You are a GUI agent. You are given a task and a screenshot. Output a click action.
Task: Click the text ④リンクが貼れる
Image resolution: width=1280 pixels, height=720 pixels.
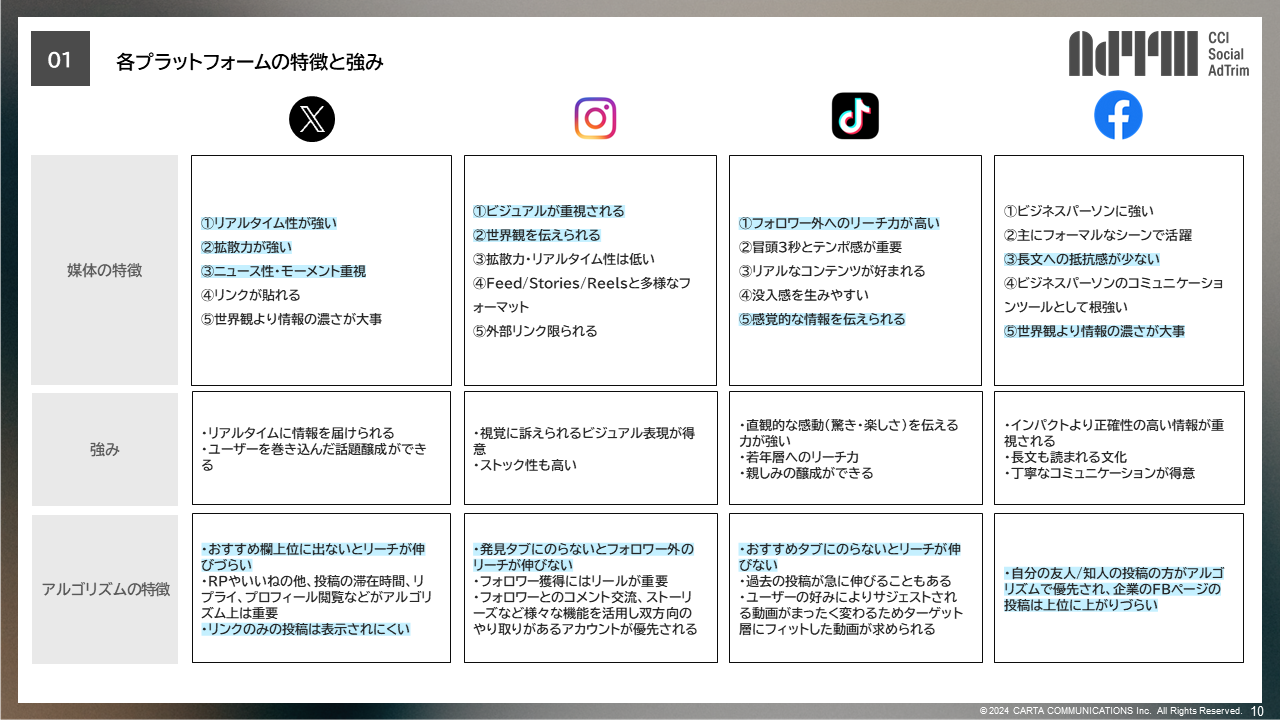coord(250,295)
